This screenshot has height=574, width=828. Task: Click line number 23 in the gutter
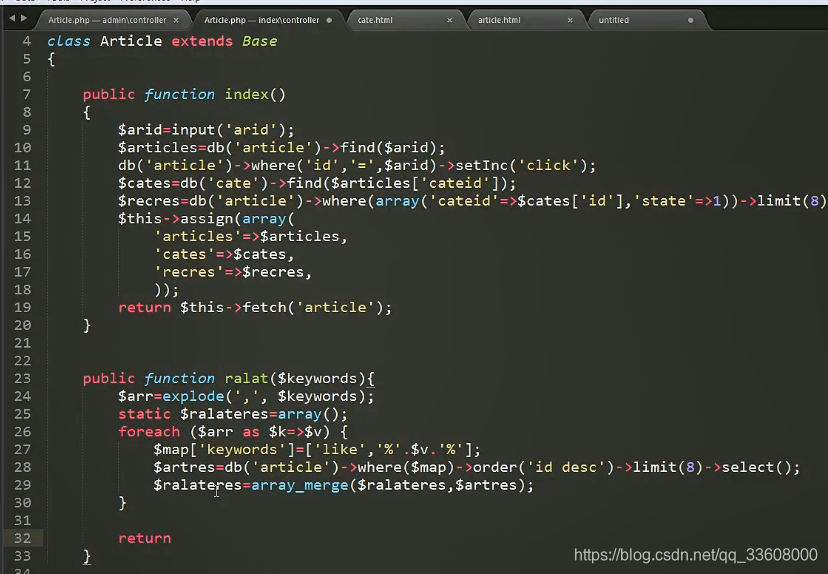pos(22,378)
